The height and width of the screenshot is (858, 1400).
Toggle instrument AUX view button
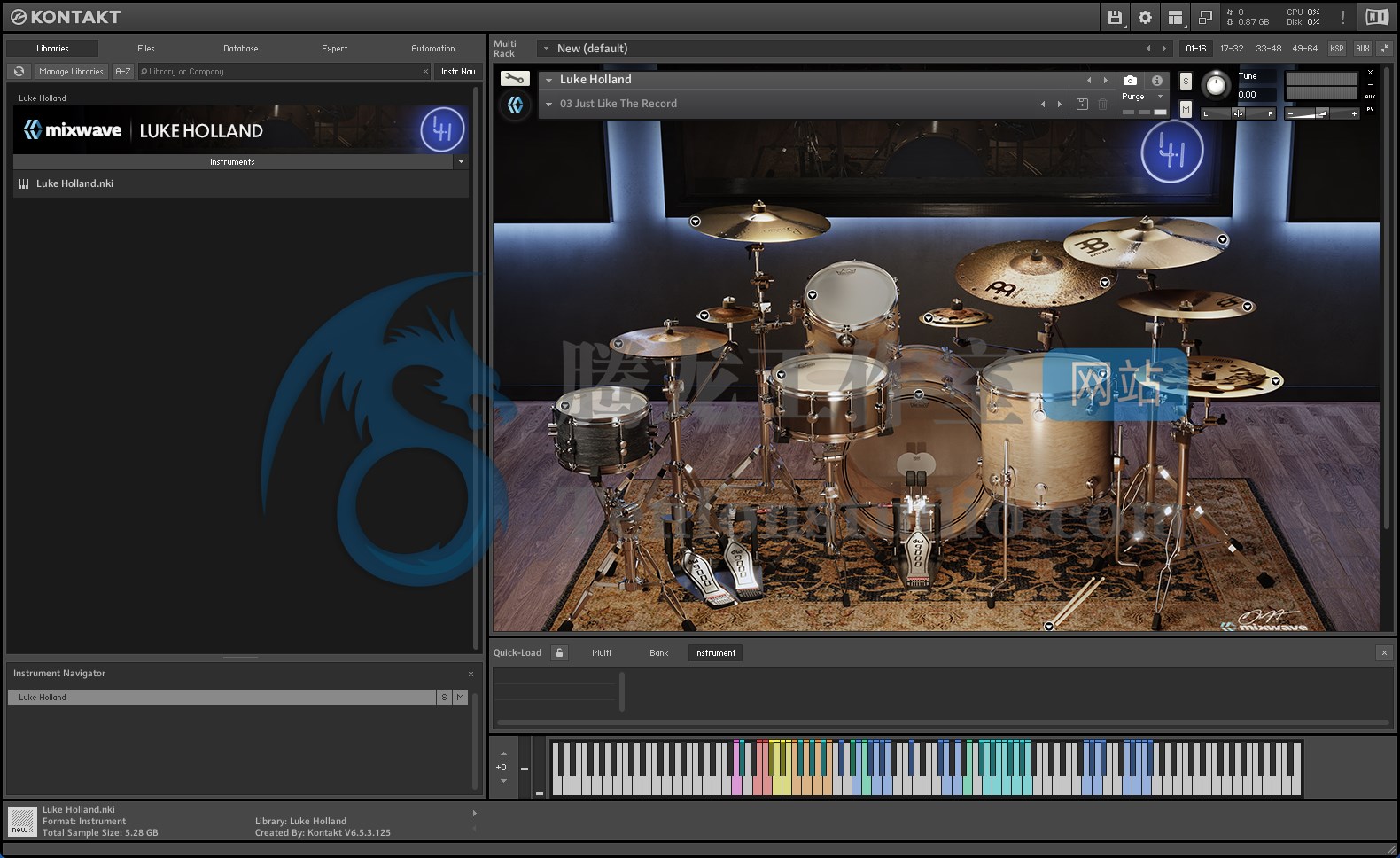pos(1370,97)
